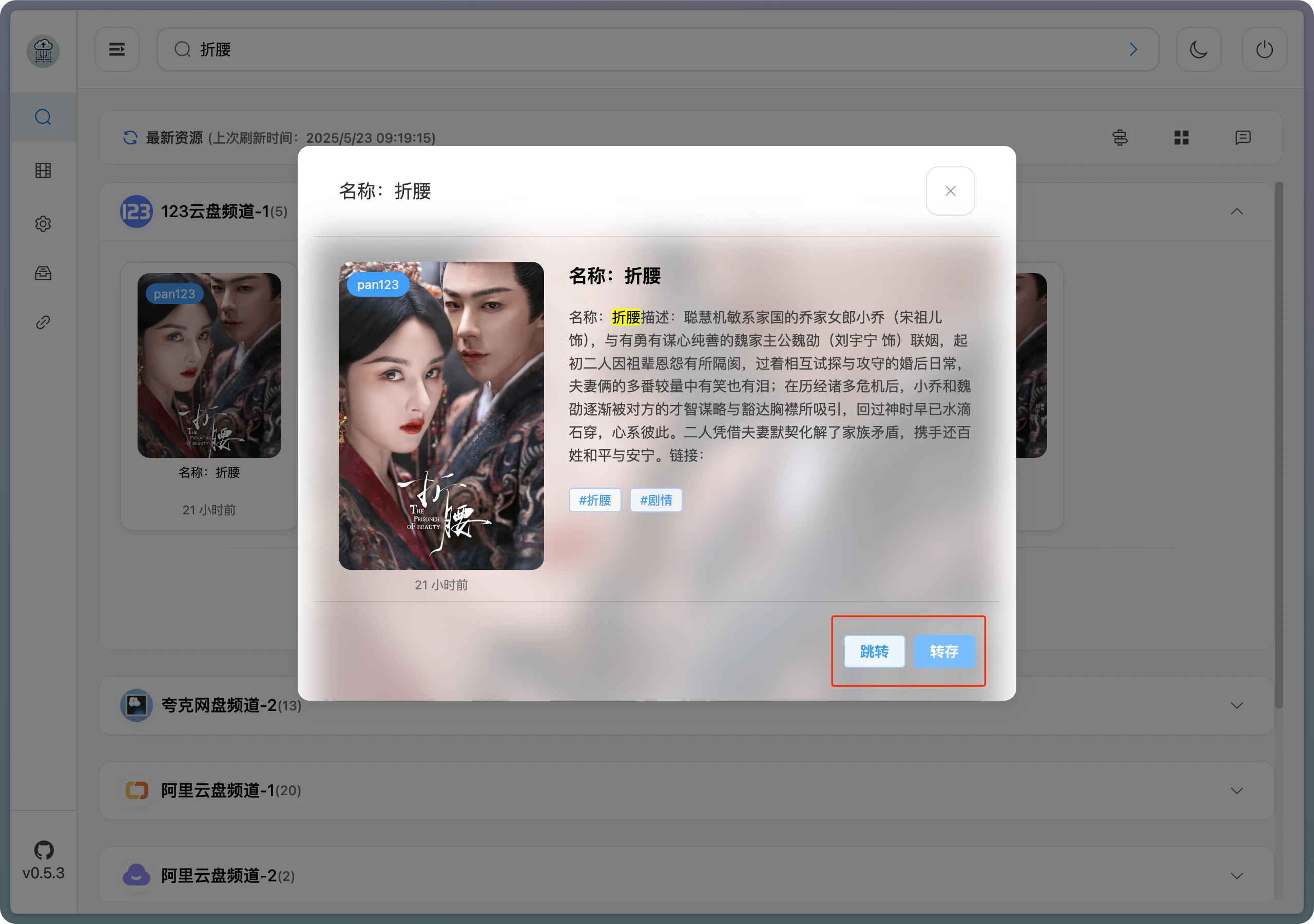
Task: Click the 名称：折腰 card caption
Action: (x=209, y=472)
